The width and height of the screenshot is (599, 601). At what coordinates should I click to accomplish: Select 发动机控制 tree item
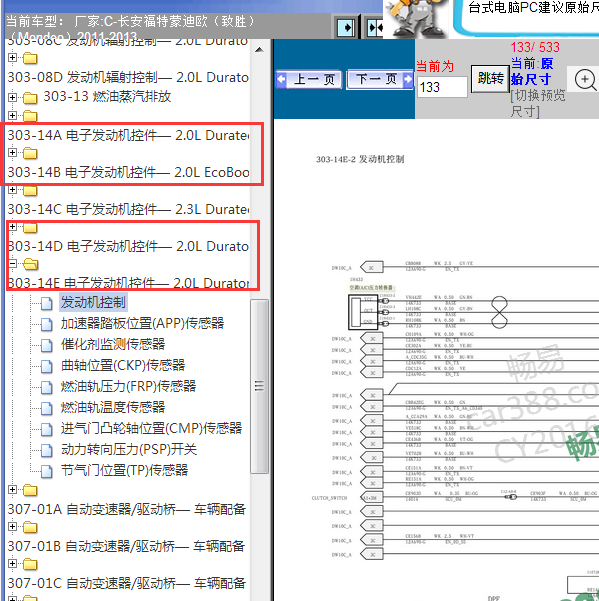point(93,302)
